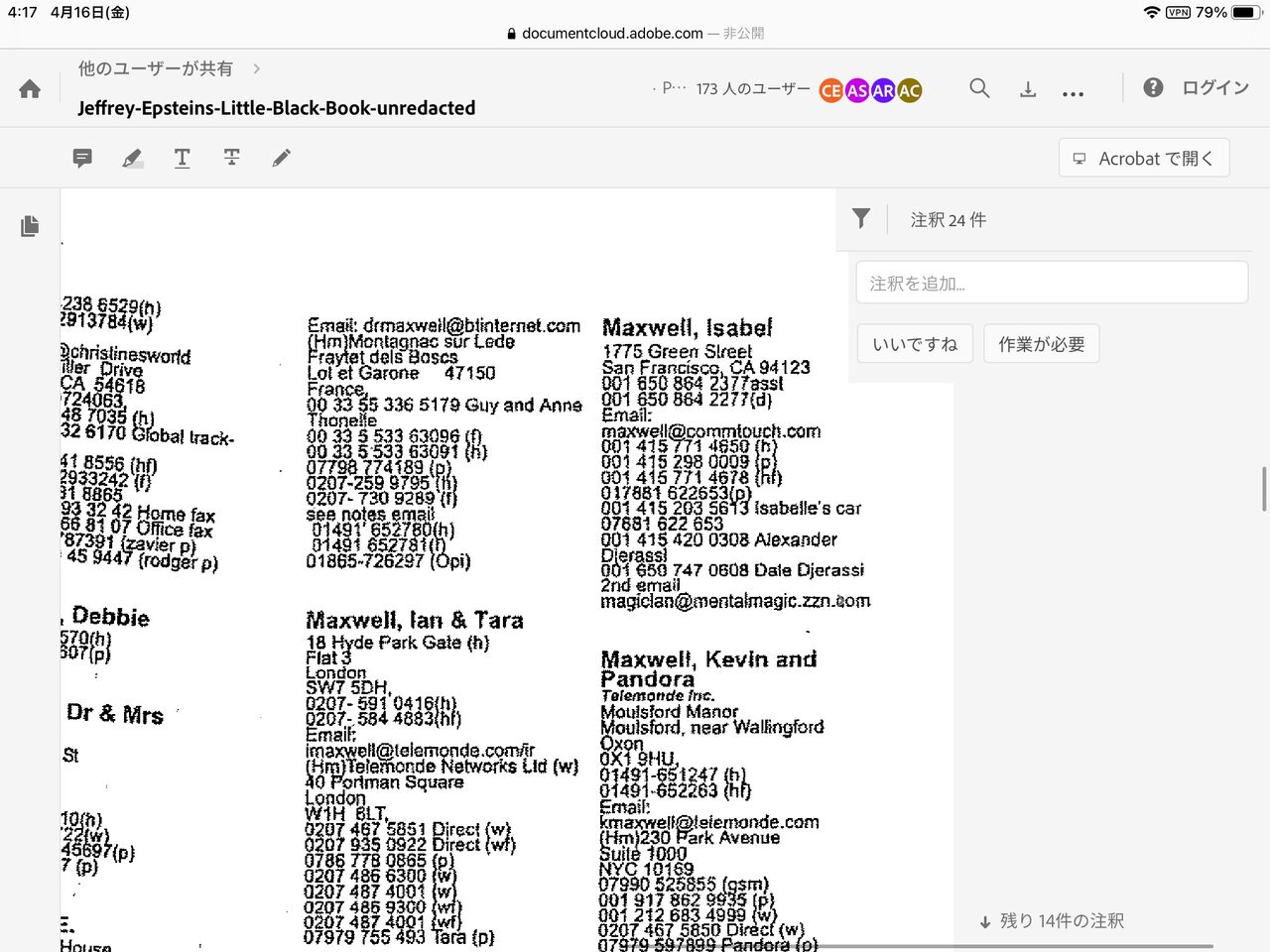The height and width of the screenshot is (952, 1270).
Task: Tap the 4:17 clock in status bar
Action: [22, 13]
